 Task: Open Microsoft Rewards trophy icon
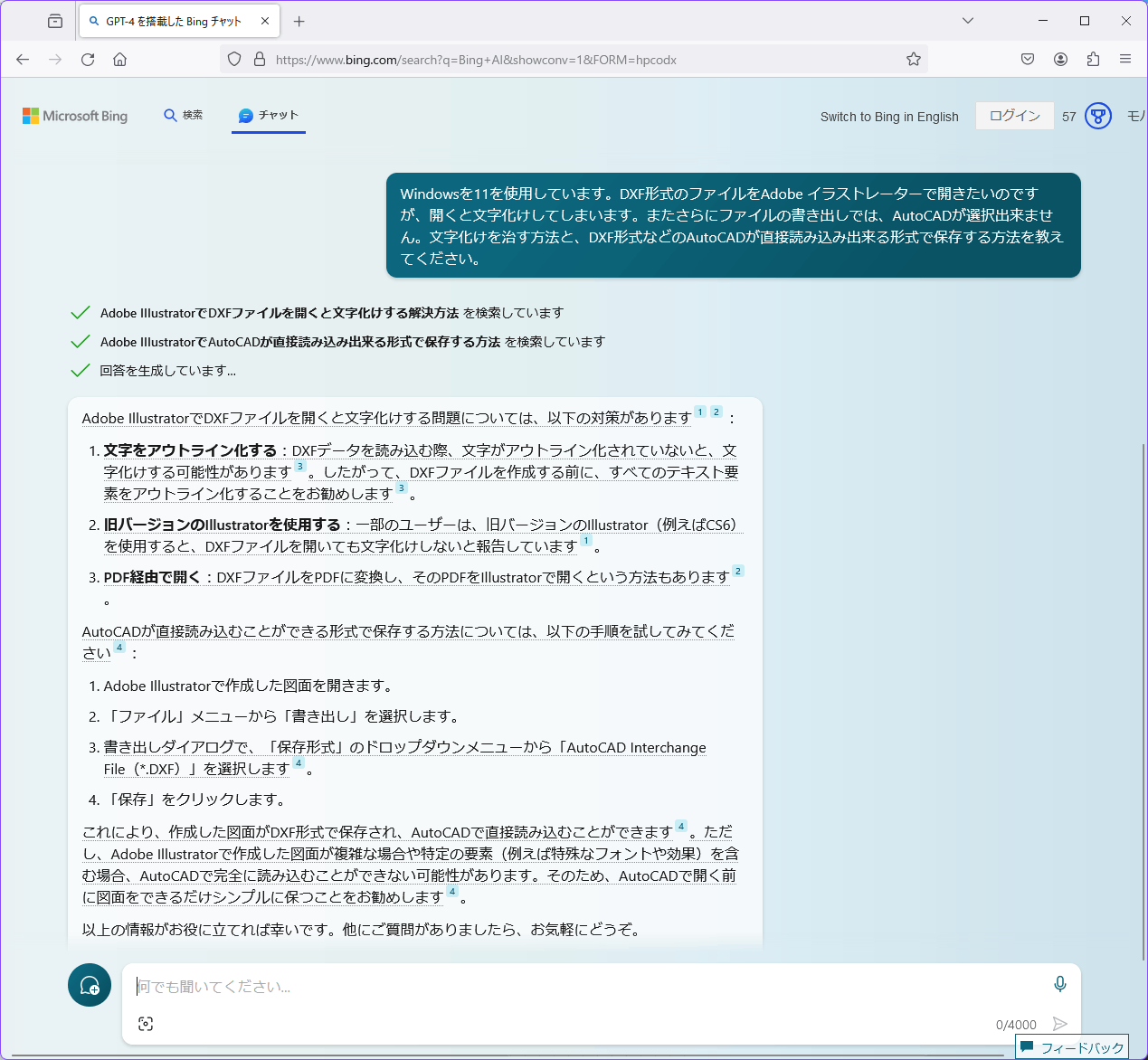(1098, 116)
